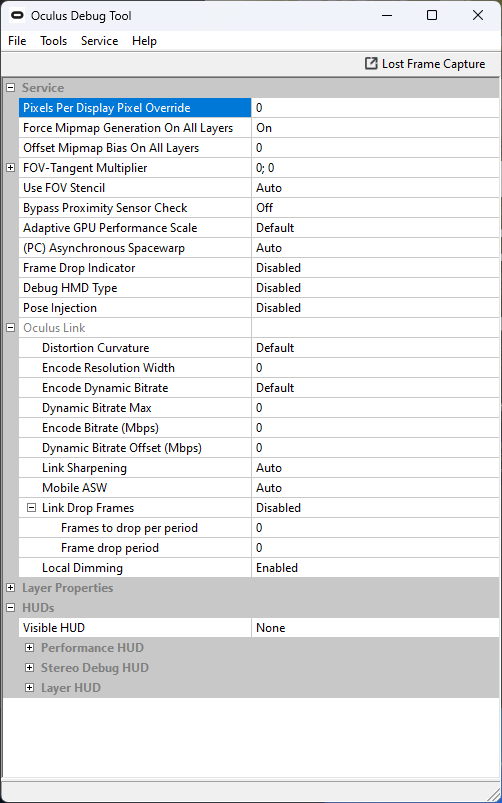502x803 pixels.
Task: Change Pose Injection Disabled value
Action: tap(375, 308)
